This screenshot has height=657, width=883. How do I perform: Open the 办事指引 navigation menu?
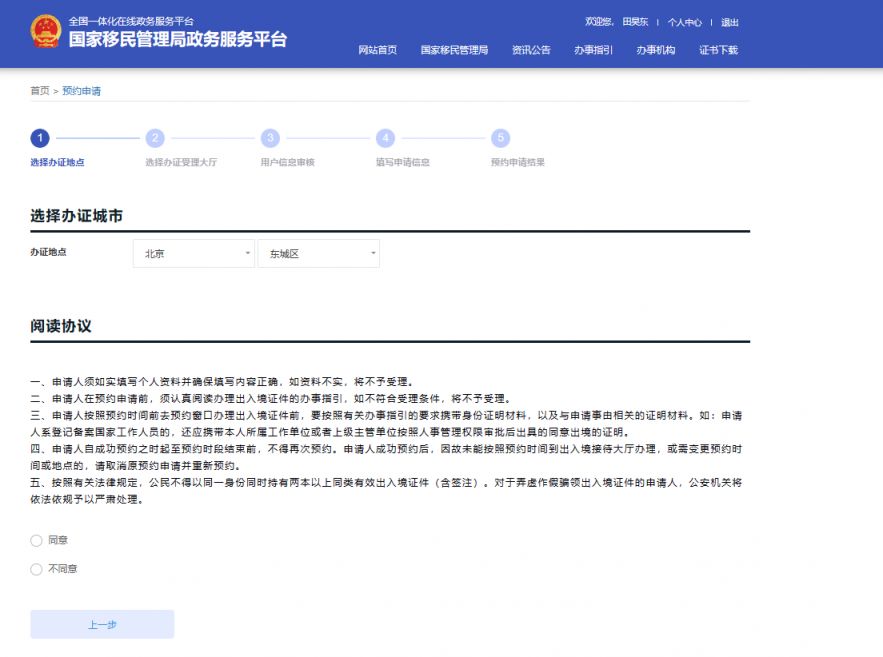pos(594,50)
